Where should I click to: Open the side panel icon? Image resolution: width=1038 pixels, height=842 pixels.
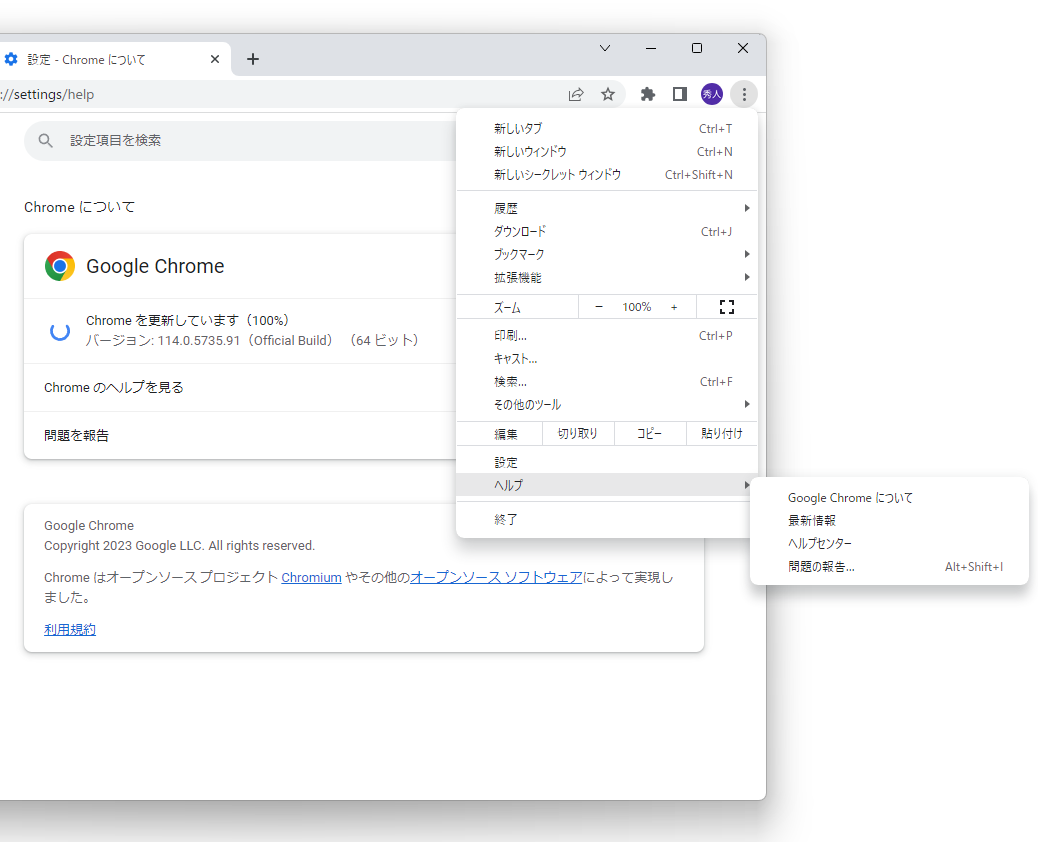680,94
